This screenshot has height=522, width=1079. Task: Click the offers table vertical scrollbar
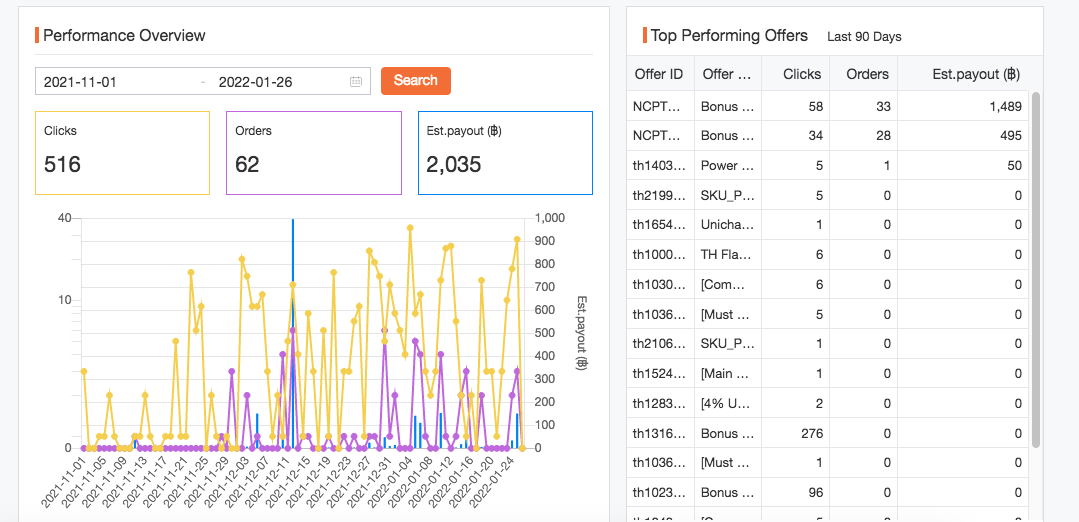[1036, 270]
